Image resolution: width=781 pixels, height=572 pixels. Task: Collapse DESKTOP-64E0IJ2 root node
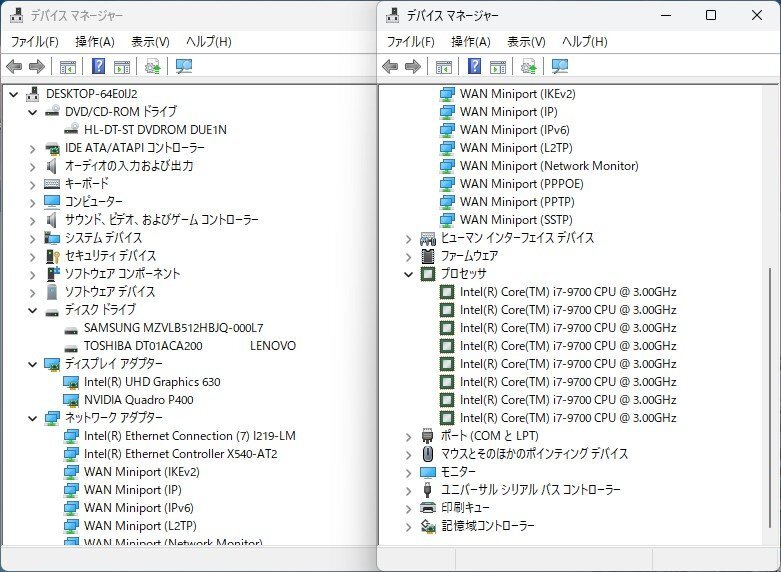point(14,94)
